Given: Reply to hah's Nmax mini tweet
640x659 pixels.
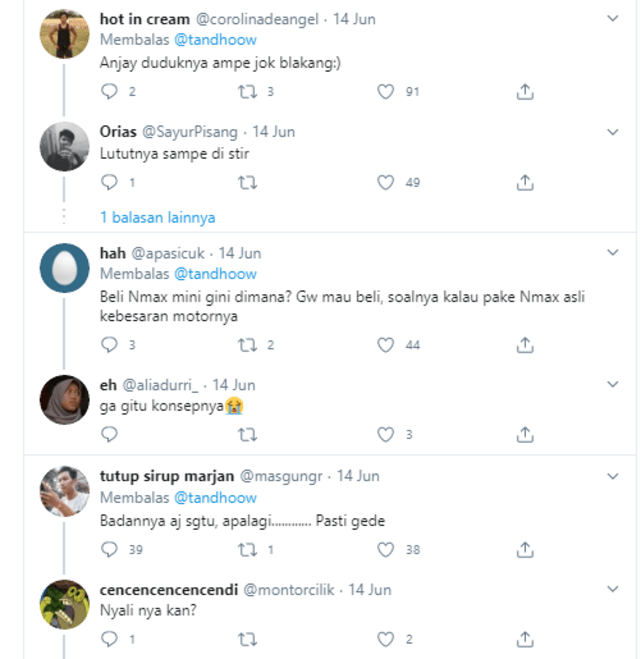Looking at the screenshot, I should [110, 345].
